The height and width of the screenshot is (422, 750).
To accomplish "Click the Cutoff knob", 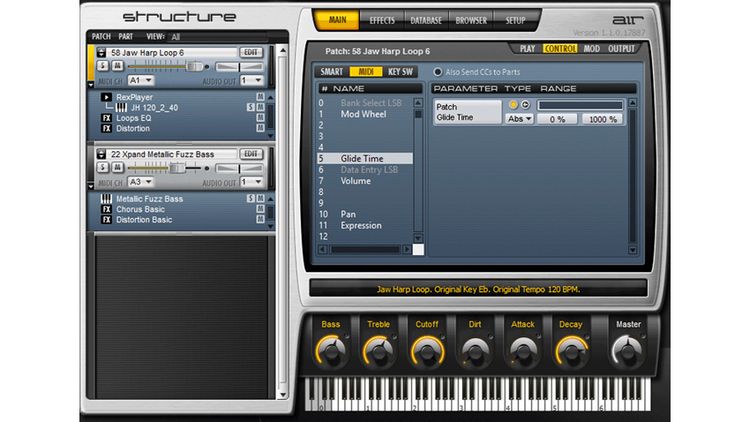I will [x=427, y=352].
